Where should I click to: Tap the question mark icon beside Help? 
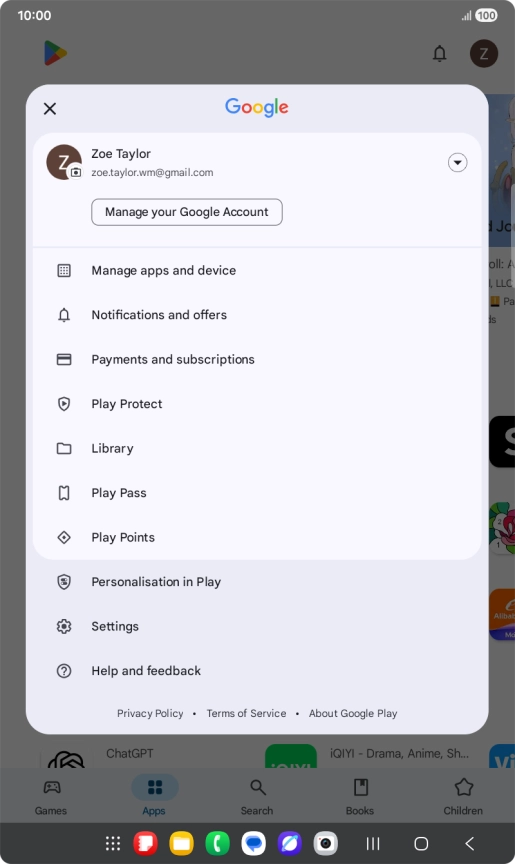pos(64,671)
